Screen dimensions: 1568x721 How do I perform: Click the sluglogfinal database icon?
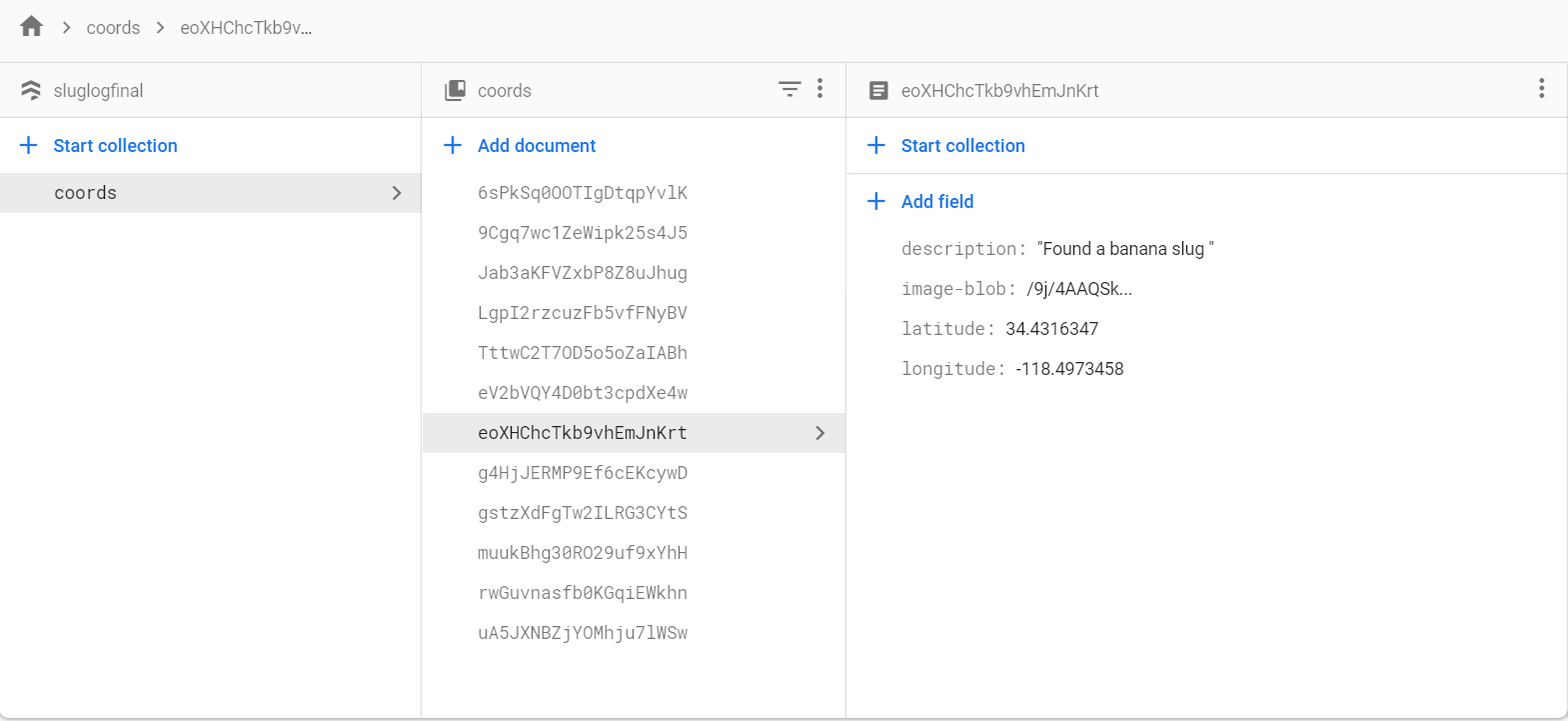tap(31, 91)
